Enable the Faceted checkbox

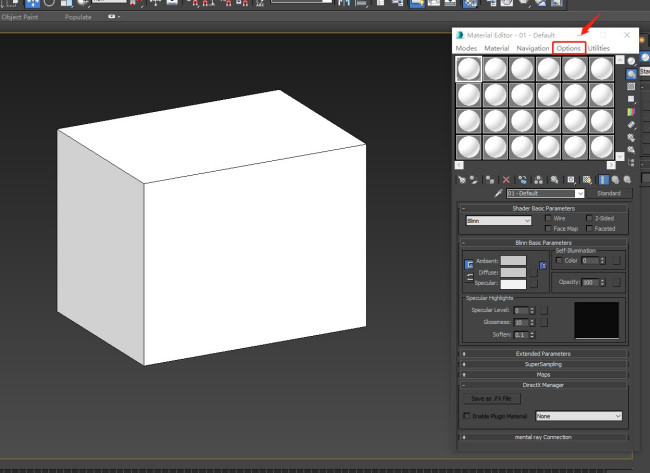click(x=589, y=228)
